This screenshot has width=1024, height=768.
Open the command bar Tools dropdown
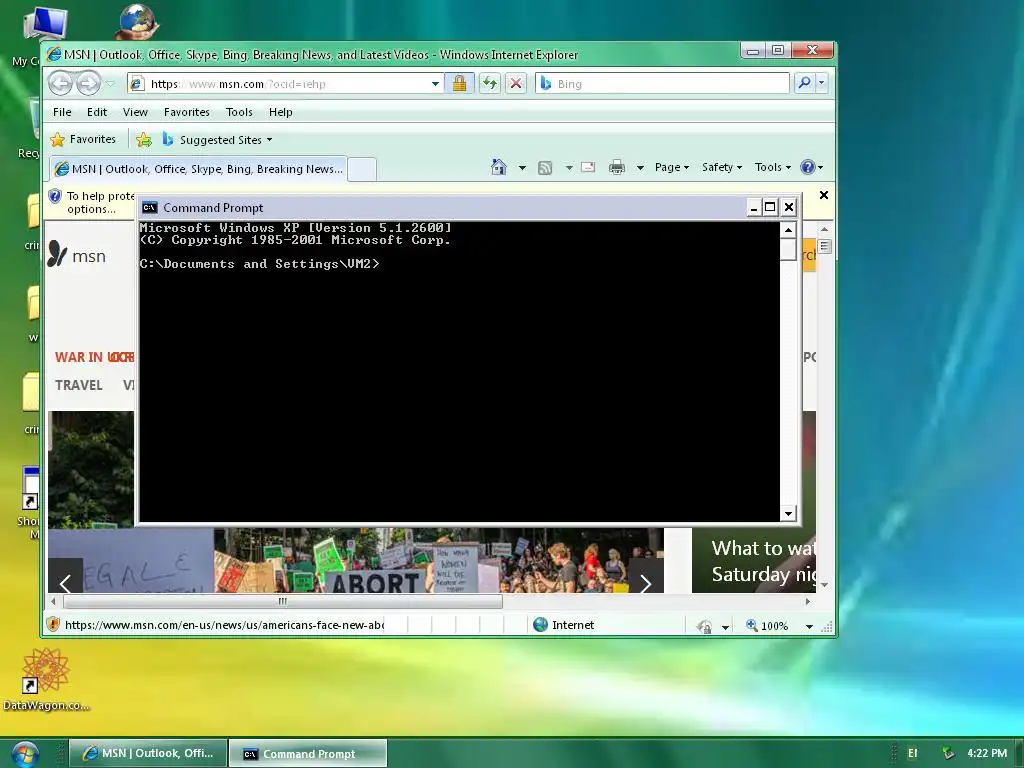pos(773,167)
